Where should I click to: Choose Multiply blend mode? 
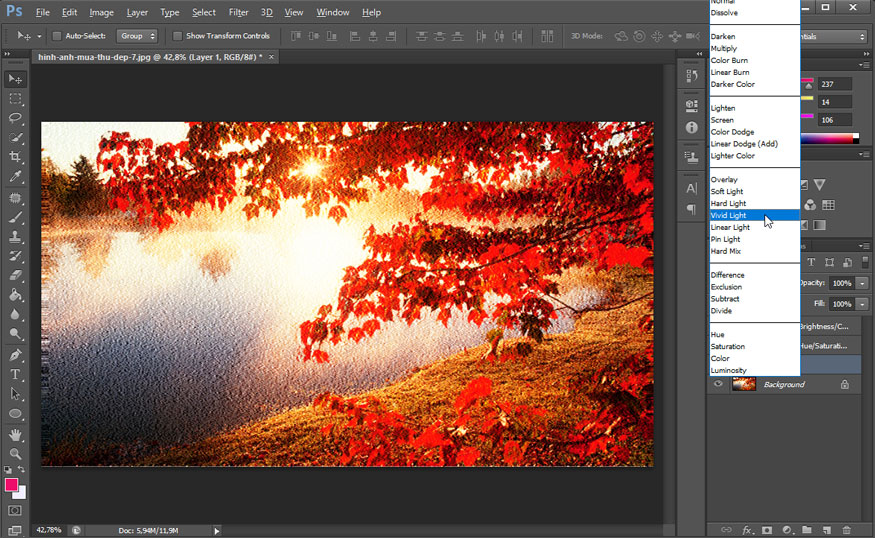[x=754, y=49]
